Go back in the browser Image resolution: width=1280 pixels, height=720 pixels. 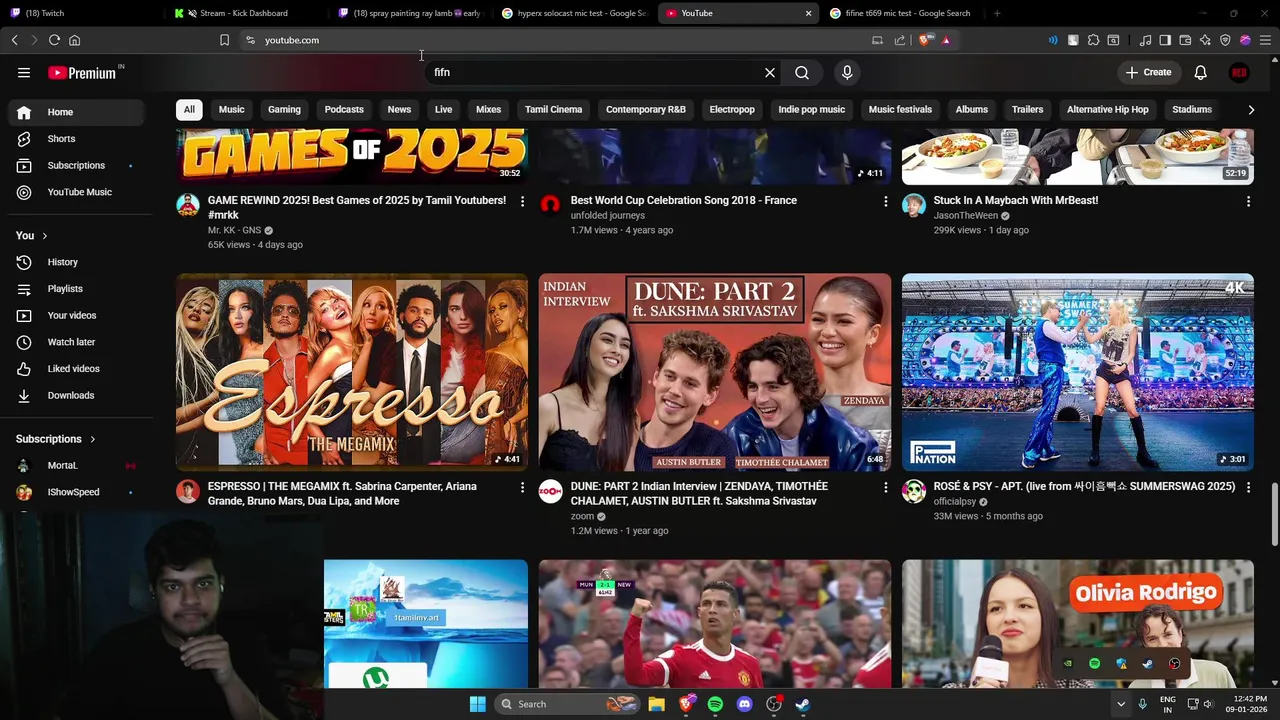[14, 40]
